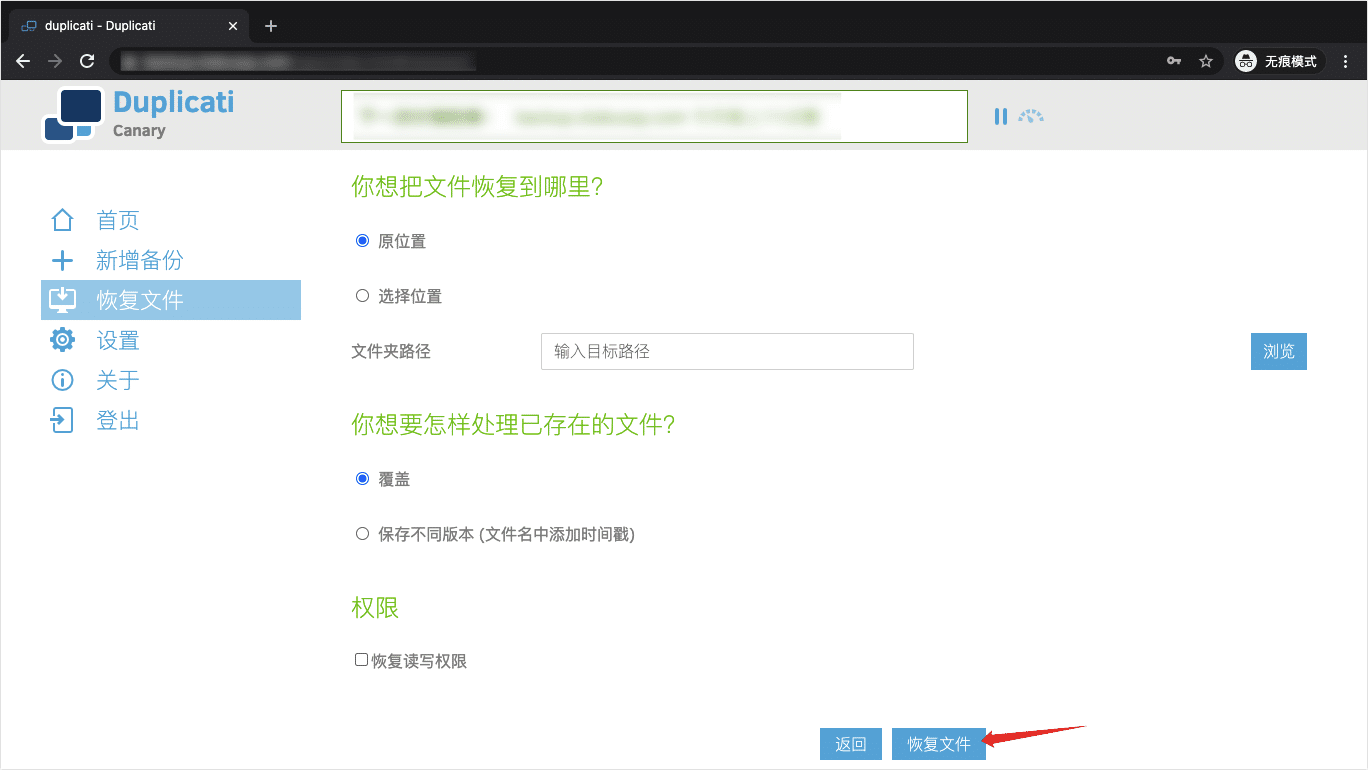This screenshot has width=1368, height=770.
Task: Click the 浏览 browse button
Action: tap(1279, 351)
